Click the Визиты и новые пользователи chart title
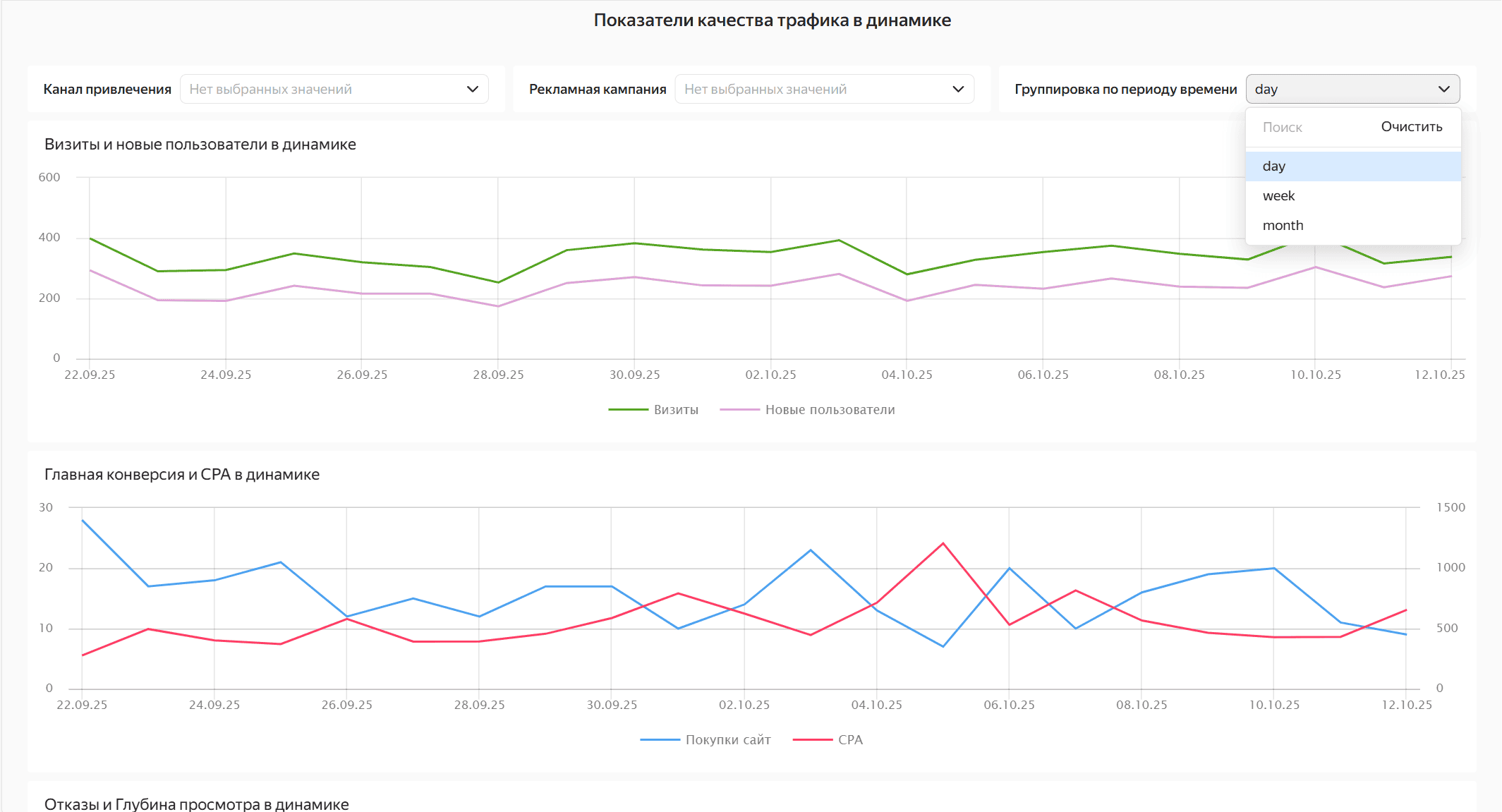 click(200, 145)
